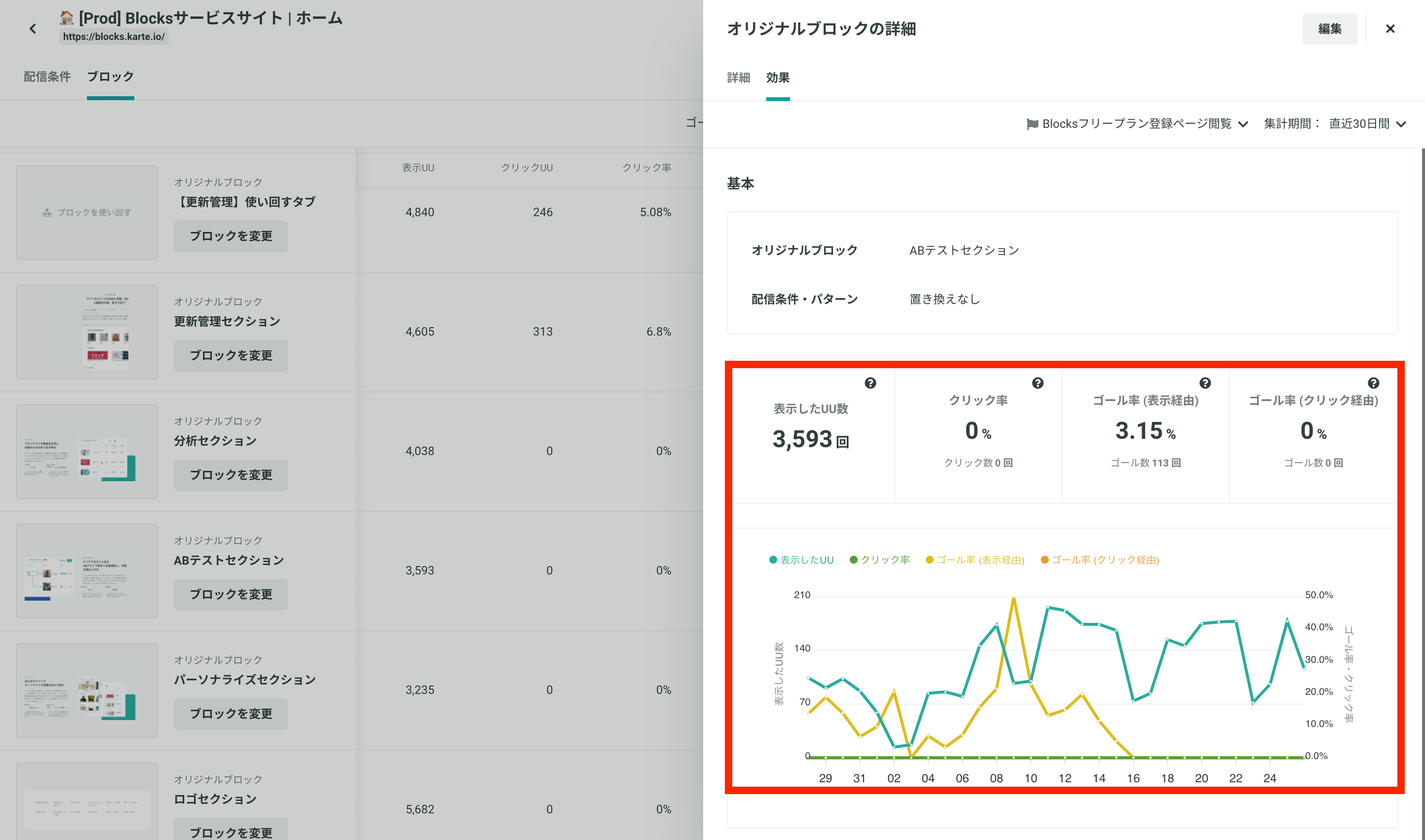This screenshot has height=840, width=1425.
Task: Click the 編集 button
Action: pyautogui.click(x=1329, y=29)
